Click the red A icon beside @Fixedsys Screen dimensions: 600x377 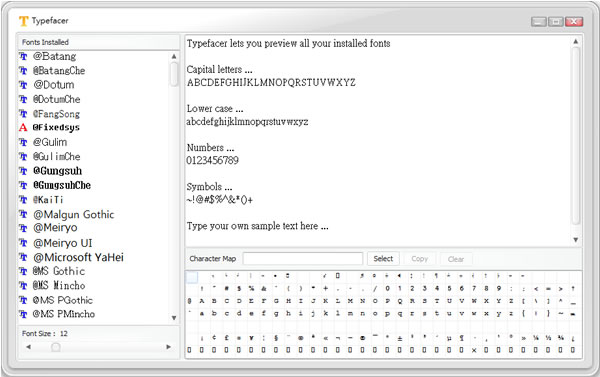(x=23, y=127)
